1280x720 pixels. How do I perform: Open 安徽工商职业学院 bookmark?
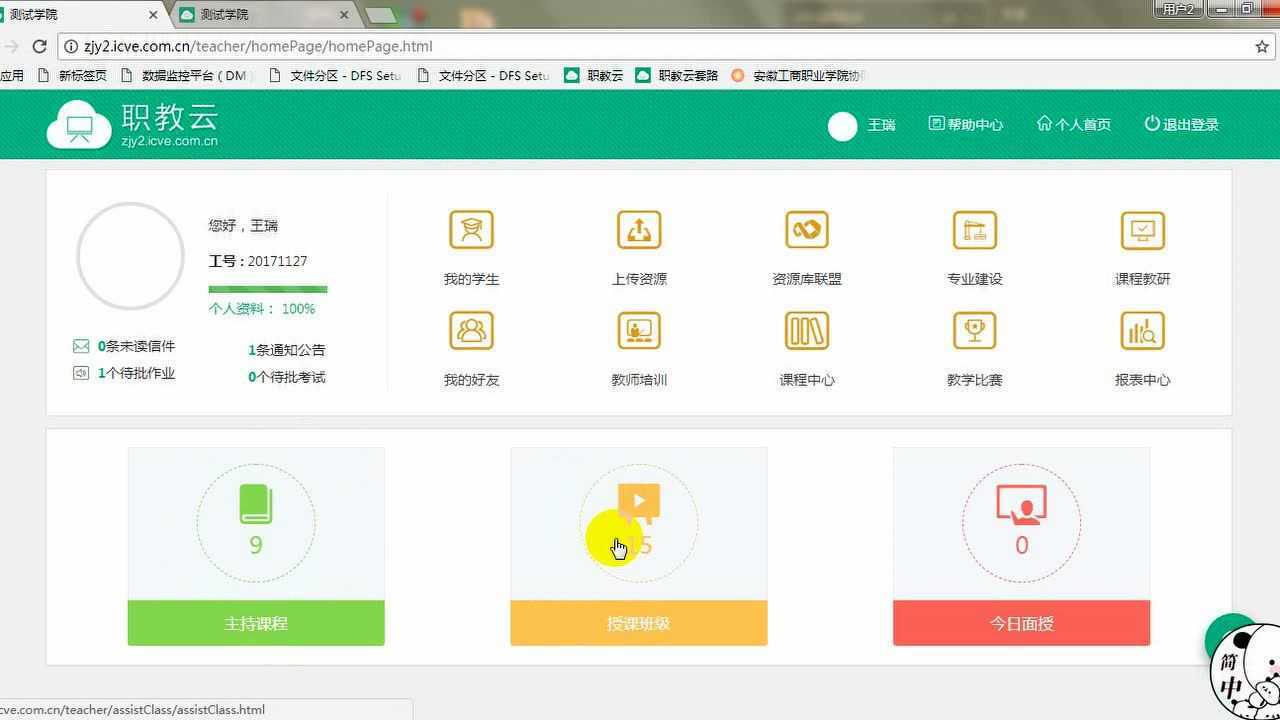tap(798, 75)
